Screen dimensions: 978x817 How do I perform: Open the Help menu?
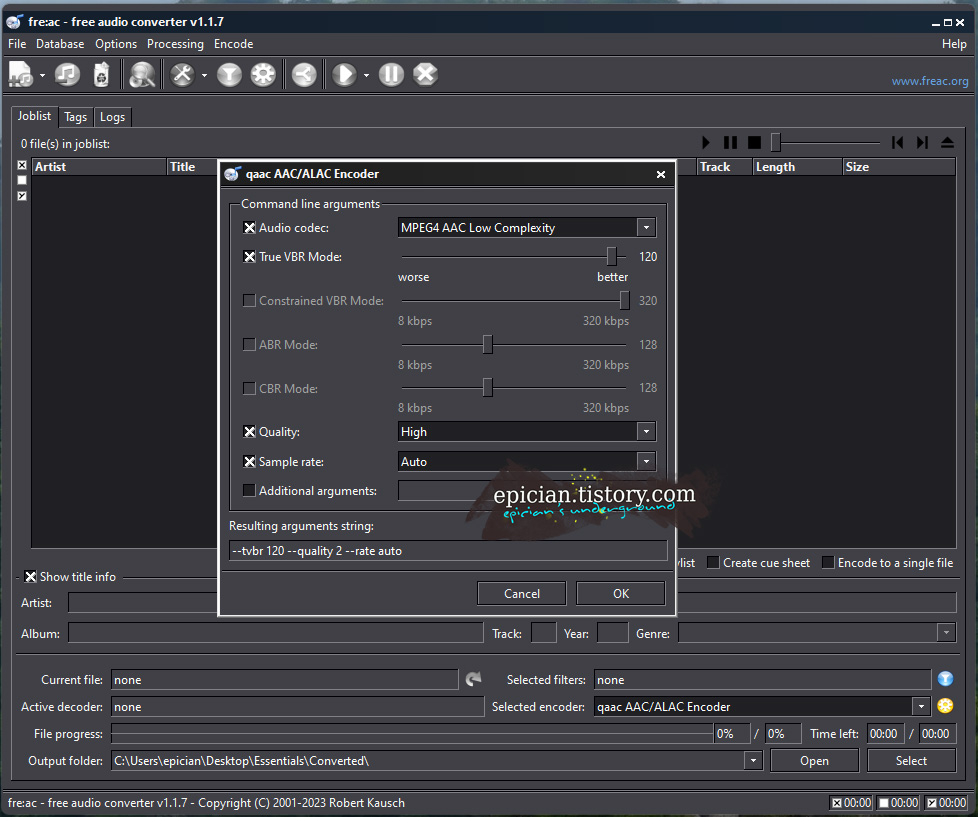tap(954, 44)
